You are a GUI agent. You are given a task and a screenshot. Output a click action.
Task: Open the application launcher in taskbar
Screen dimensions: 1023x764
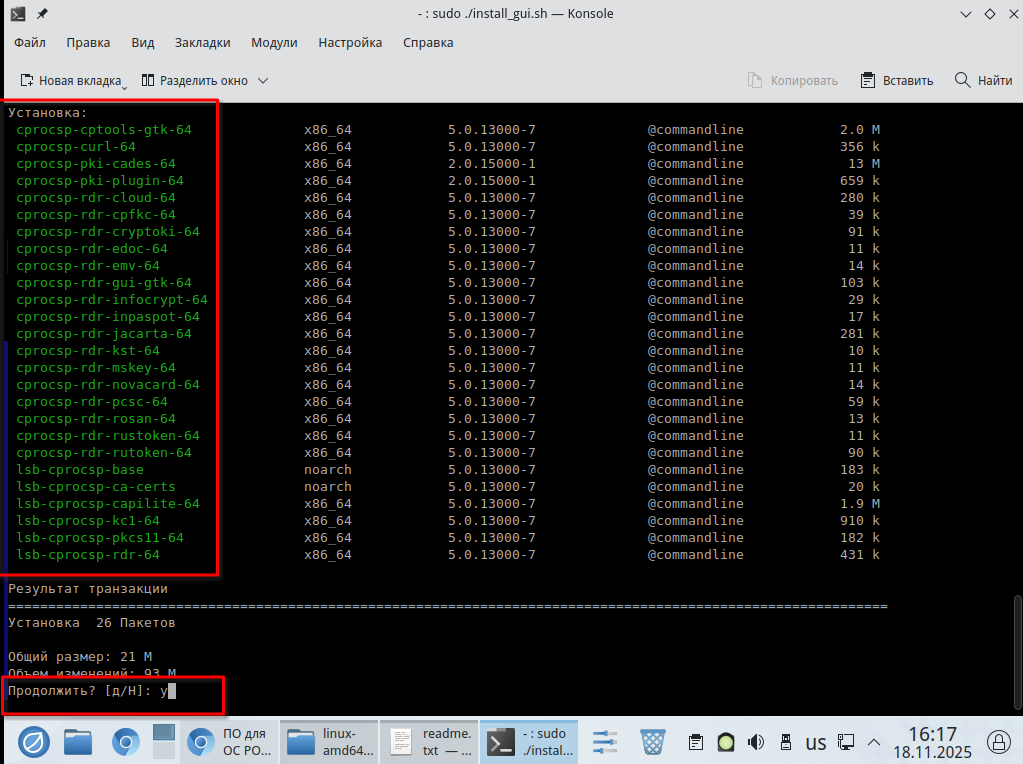[x=33, y=741]
